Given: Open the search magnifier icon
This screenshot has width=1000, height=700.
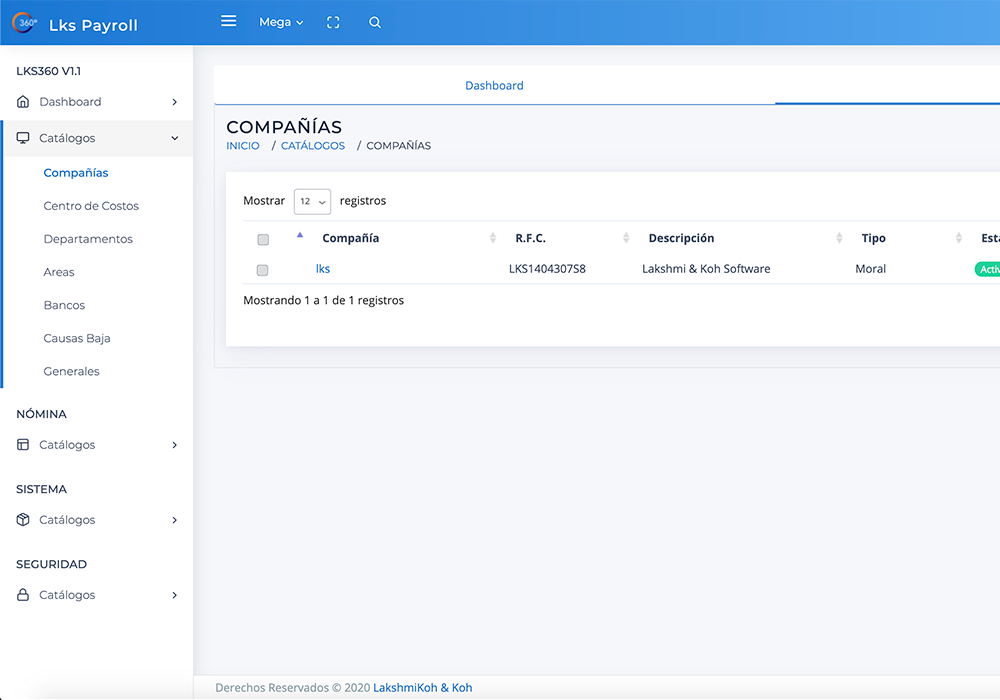Looking at the screenshot, I should 375,22.
